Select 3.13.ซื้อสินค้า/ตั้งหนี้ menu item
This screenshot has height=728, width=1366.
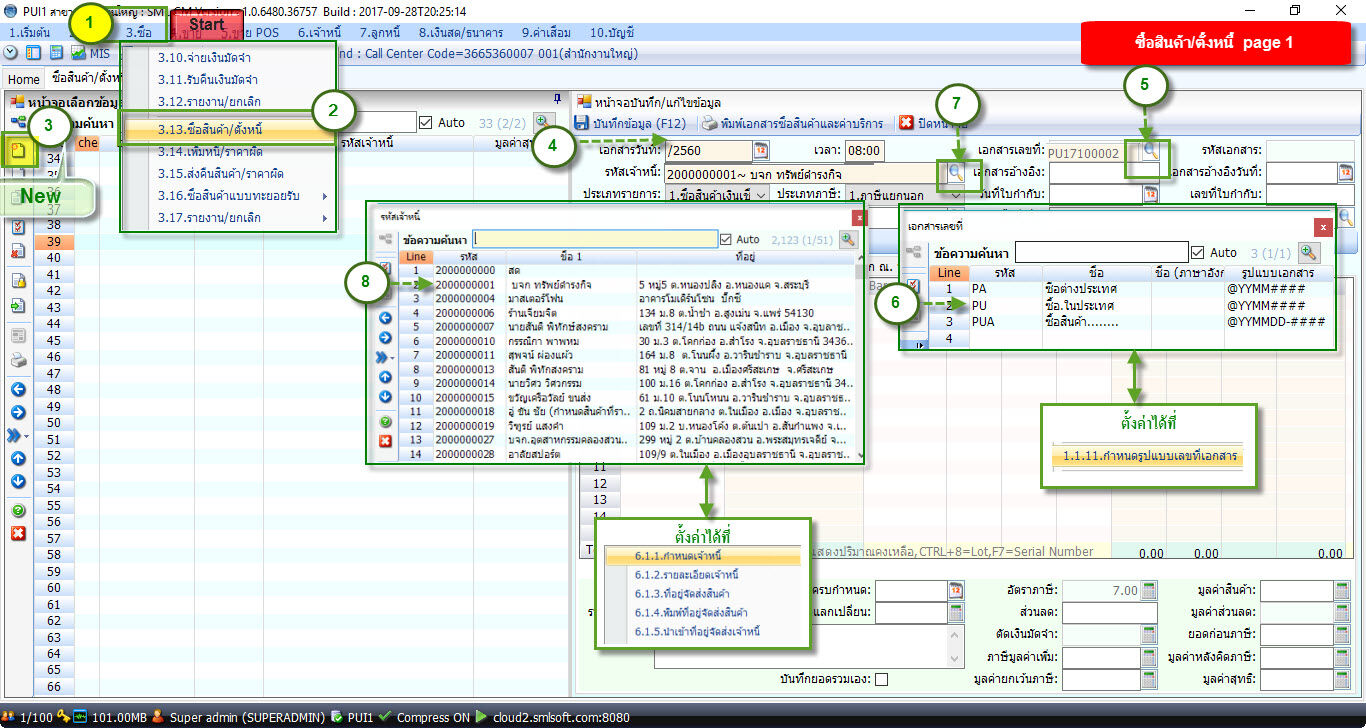click(x=229, y=130)
